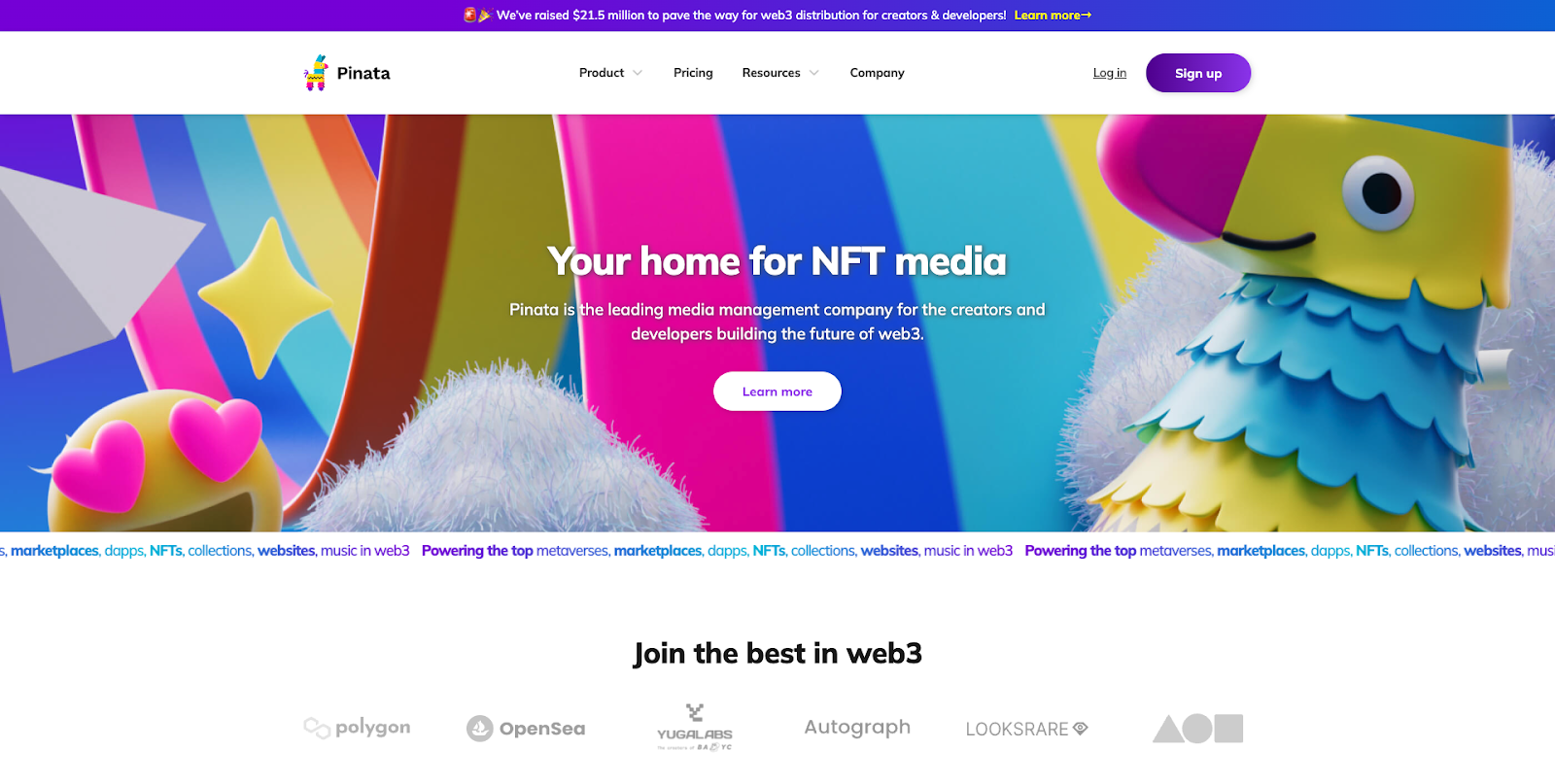Viewport: 1555px width, 784px height.
Task: Expand the Resources dropdown chevron
Action: coord(814,73)
